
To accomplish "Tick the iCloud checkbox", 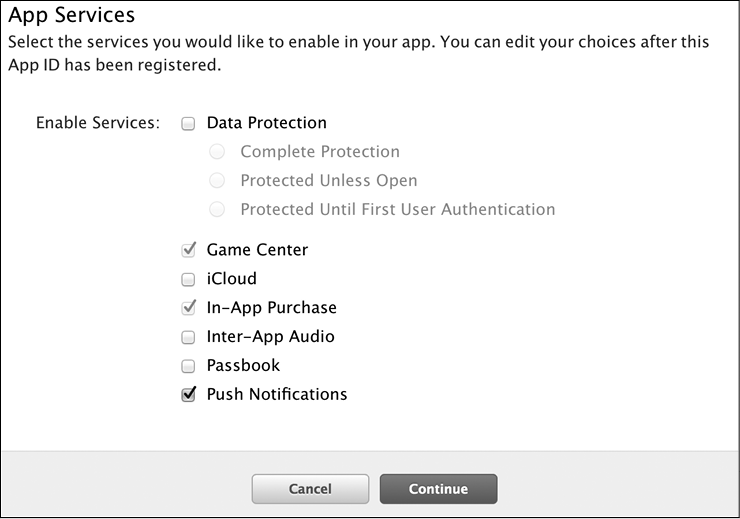I will click(x=188, y=280).
